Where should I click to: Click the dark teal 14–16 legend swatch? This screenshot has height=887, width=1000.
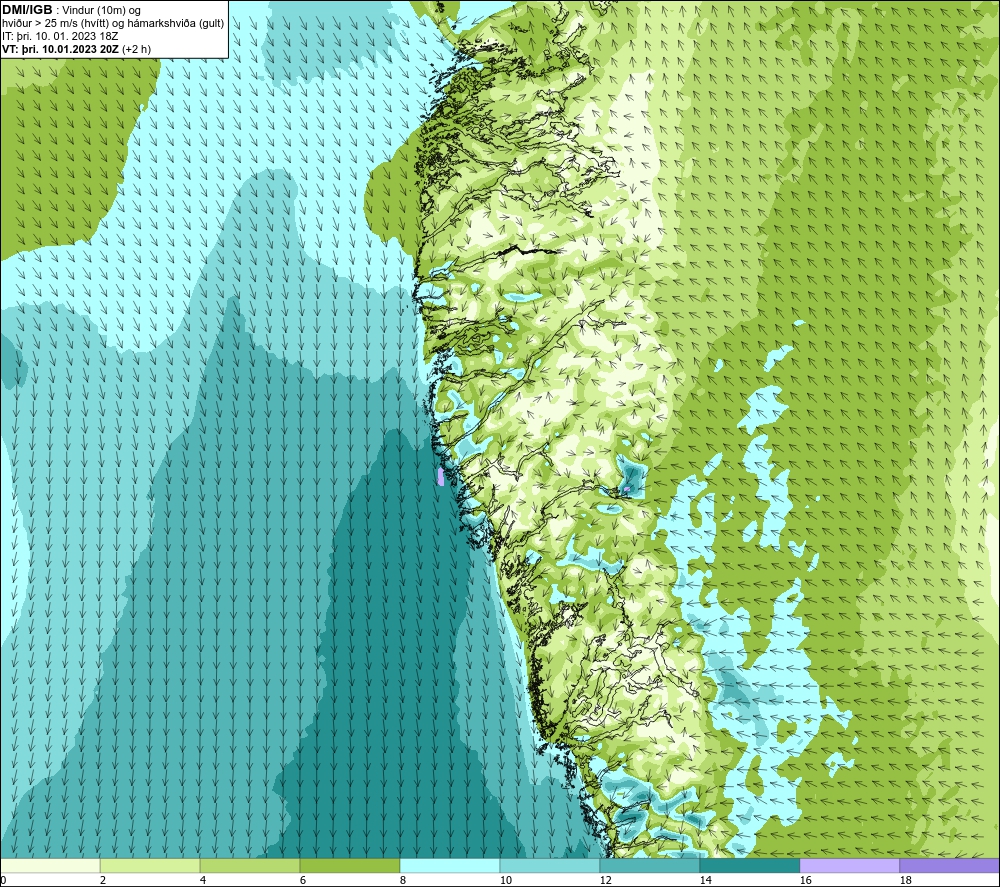(x=749, y=865)
